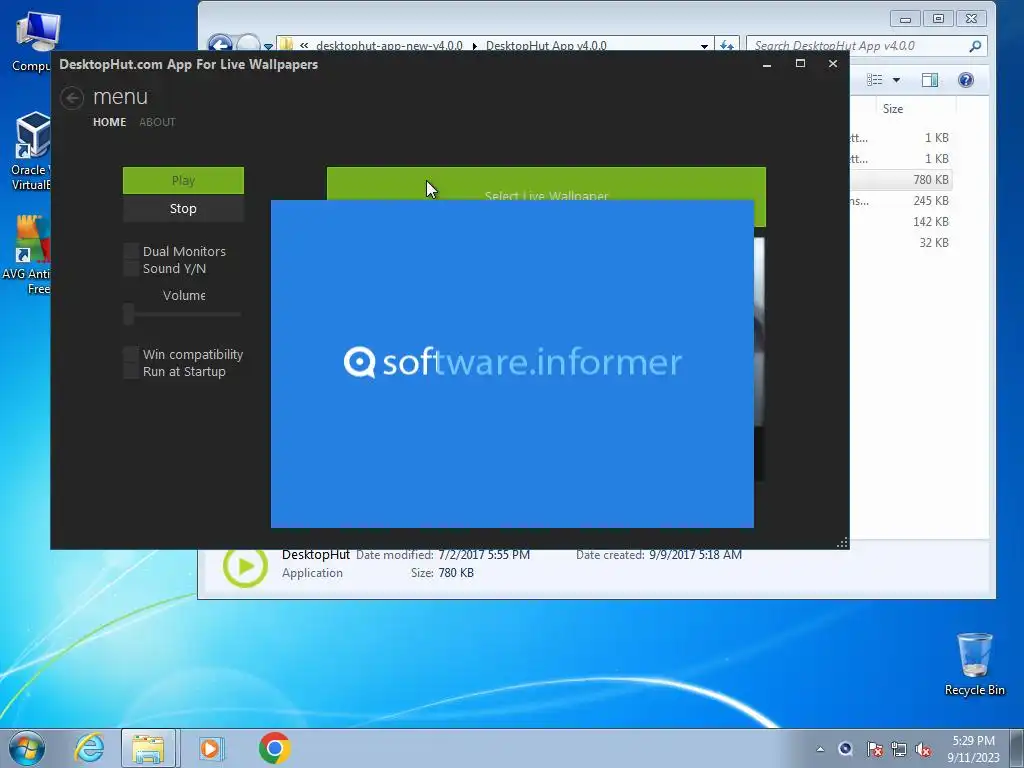Image resolution: width=1024 pixels, height=768 pixels.
Task: Click the DesktopHut Application icon in details pane
Action: (245, 567)
